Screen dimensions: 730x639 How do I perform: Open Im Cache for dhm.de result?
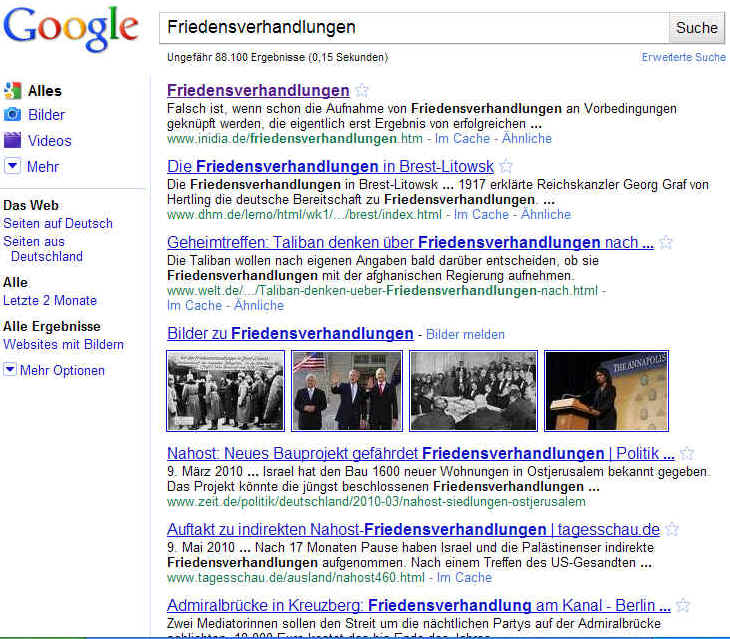point(481,214)
